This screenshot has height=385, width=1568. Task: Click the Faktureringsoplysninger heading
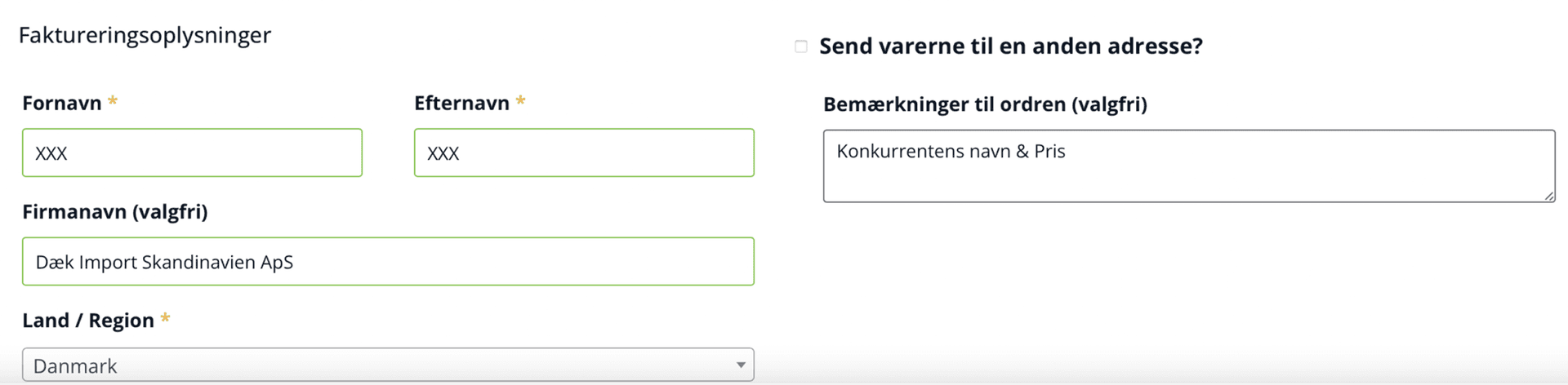[x=145, y=35]
